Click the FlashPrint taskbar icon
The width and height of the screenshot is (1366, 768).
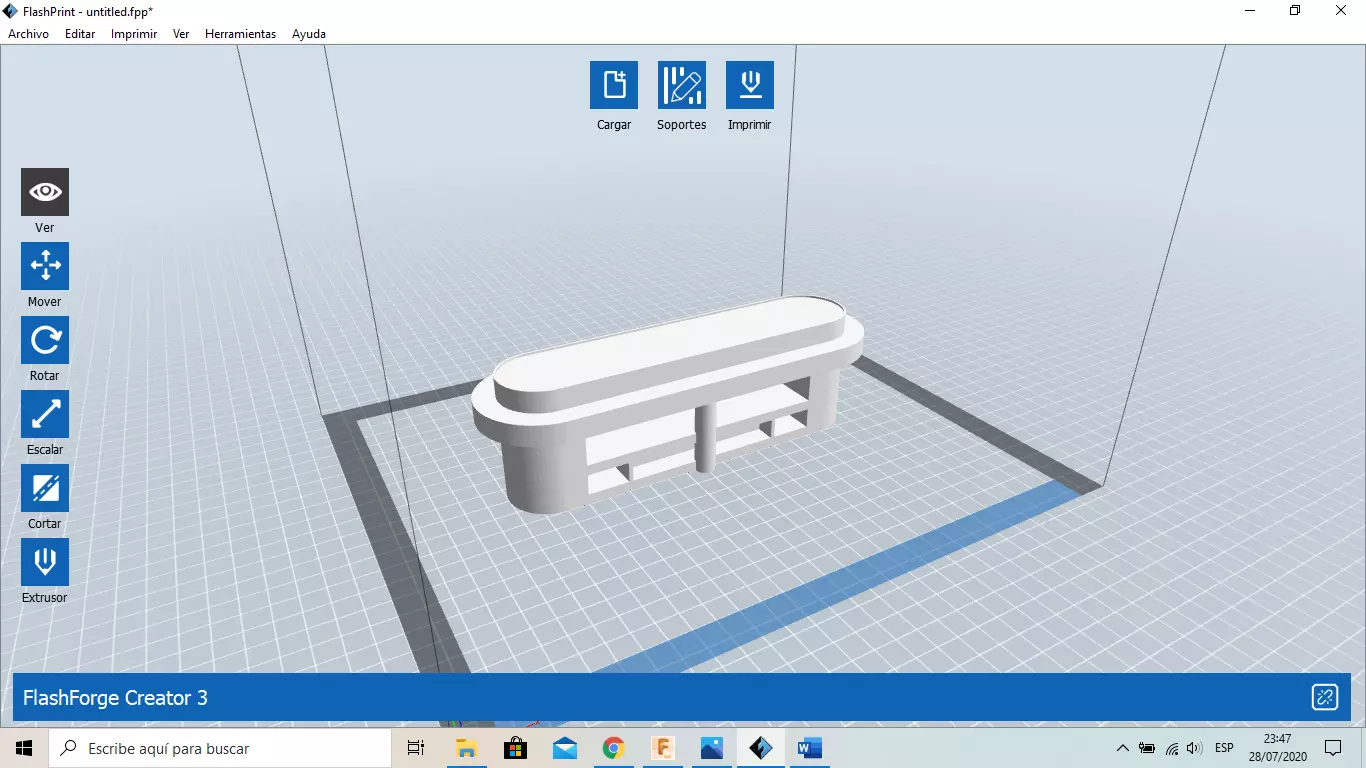tap(760, 748)
